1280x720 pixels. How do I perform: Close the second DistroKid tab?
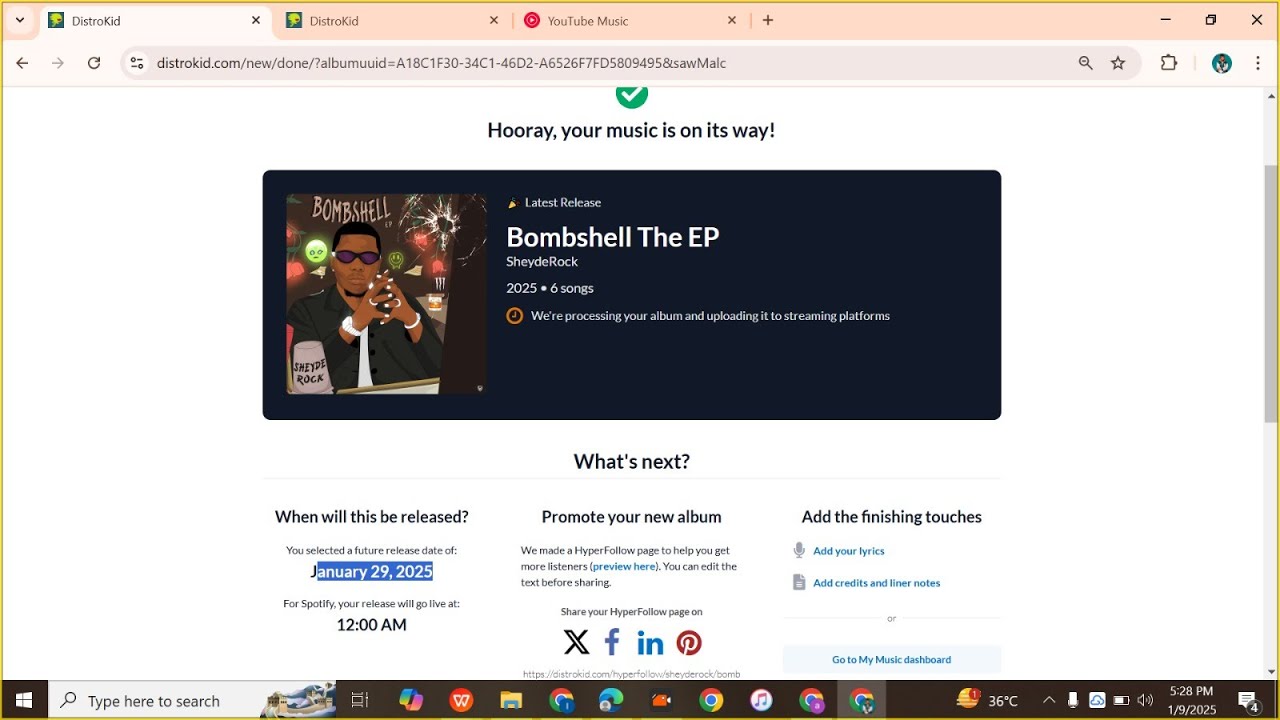[x=494, y=20]
